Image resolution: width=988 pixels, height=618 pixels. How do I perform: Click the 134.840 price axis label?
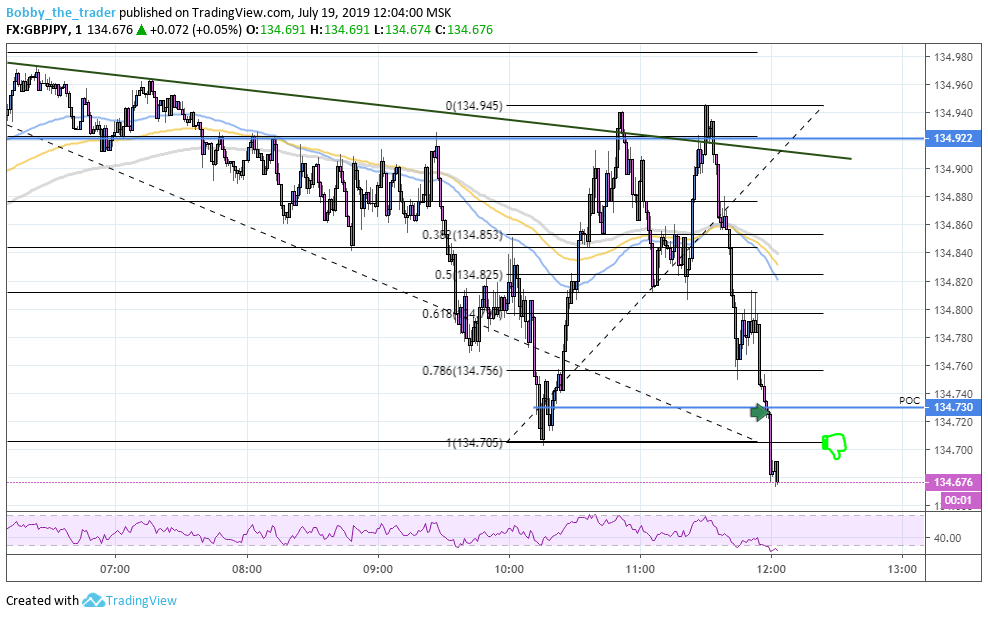(x=953, y=253)
